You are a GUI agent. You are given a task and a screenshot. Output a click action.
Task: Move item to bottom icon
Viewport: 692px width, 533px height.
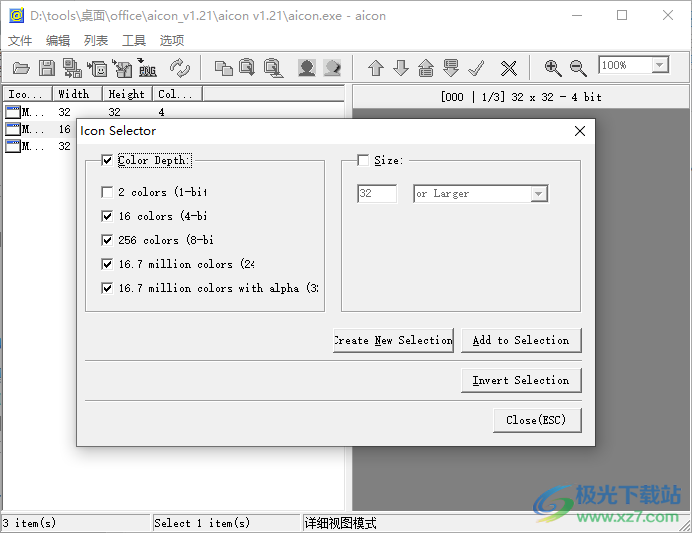[451, 68]
